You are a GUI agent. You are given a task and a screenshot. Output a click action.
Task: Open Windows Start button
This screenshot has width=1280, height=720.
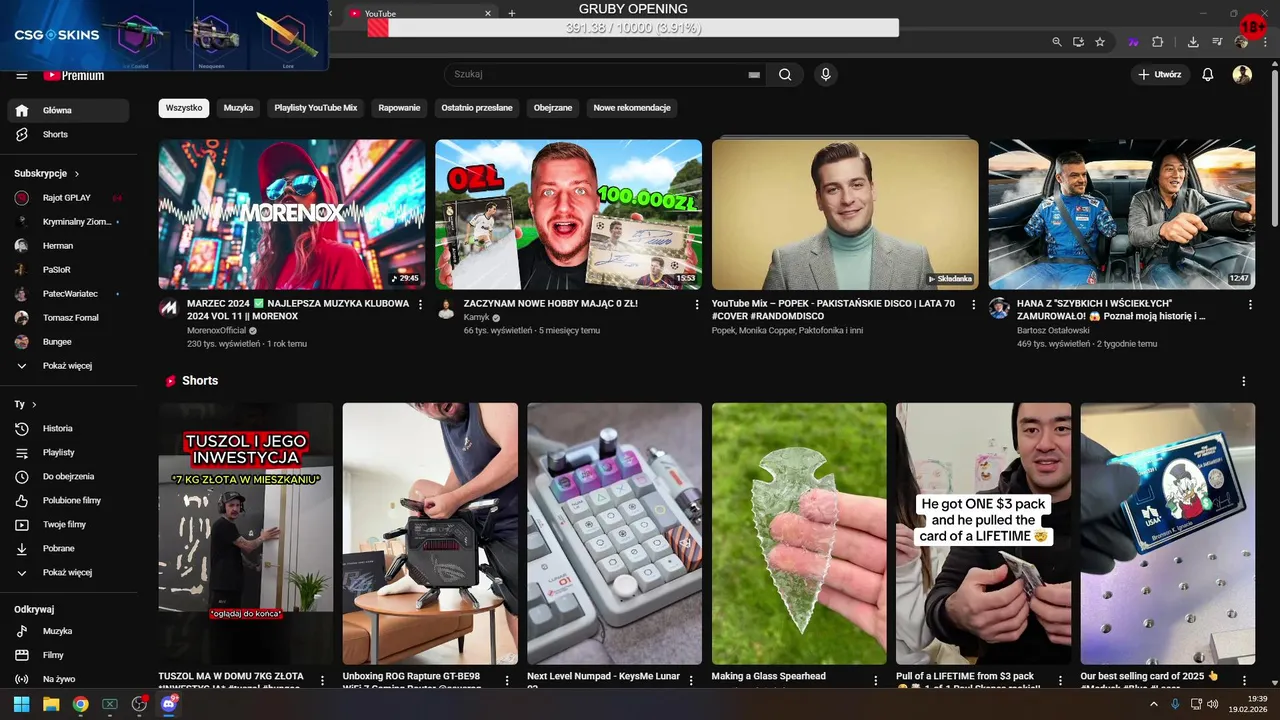[x=21, y=704]
